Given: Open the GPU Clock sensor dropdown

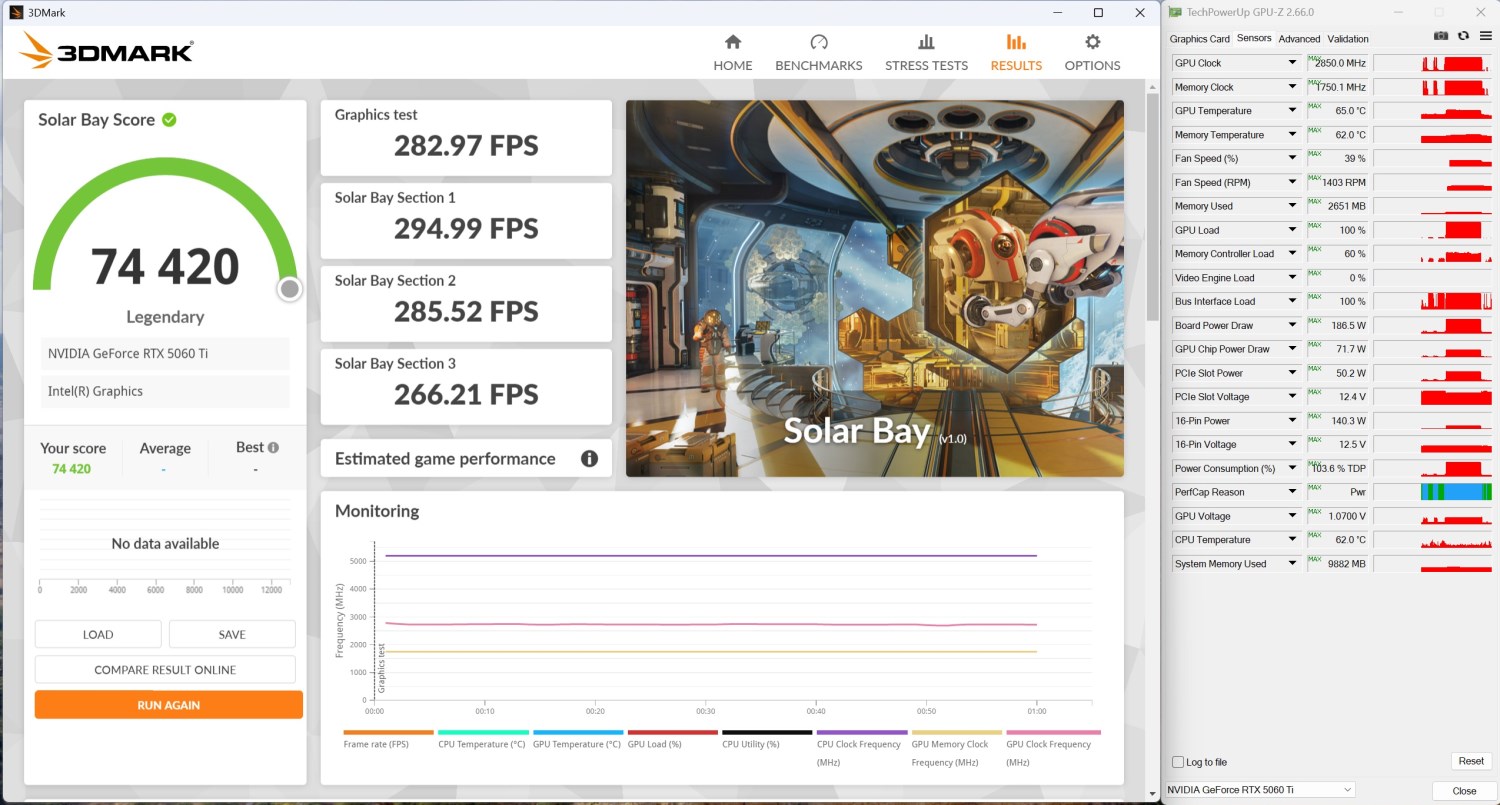Looking at the screenshot, I should 1292,63.
